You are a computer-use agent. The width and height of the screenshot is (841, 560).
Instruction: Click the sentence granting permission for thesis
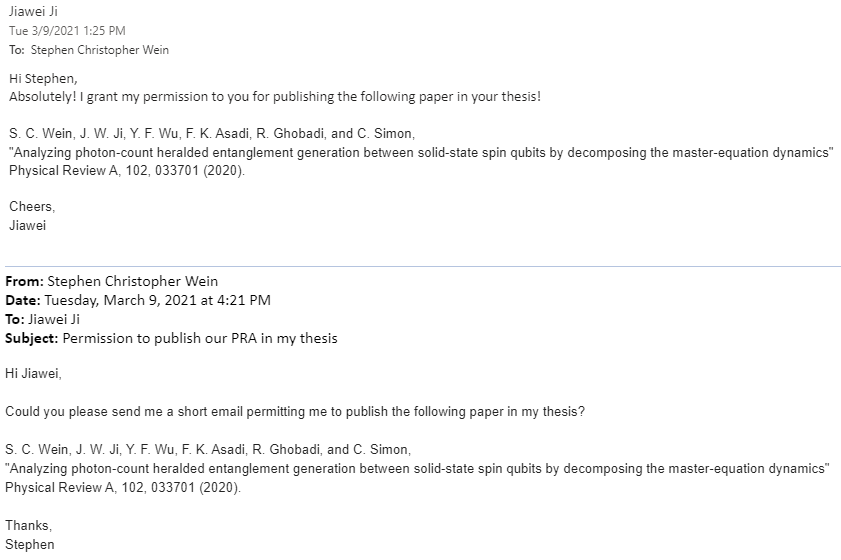coord(275,97)
